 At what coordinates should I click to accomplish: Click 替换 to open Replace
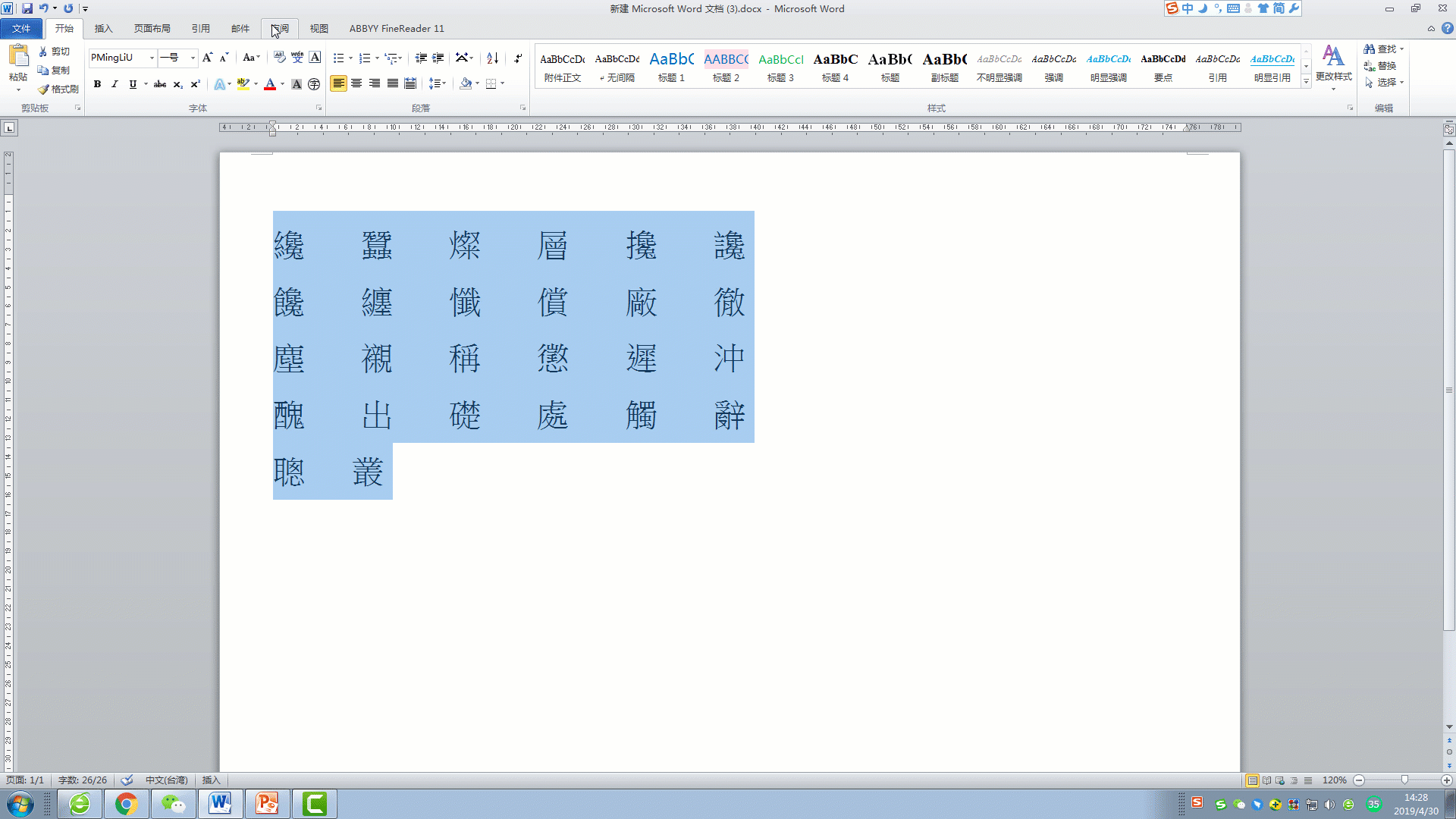tap(1386, 65)
